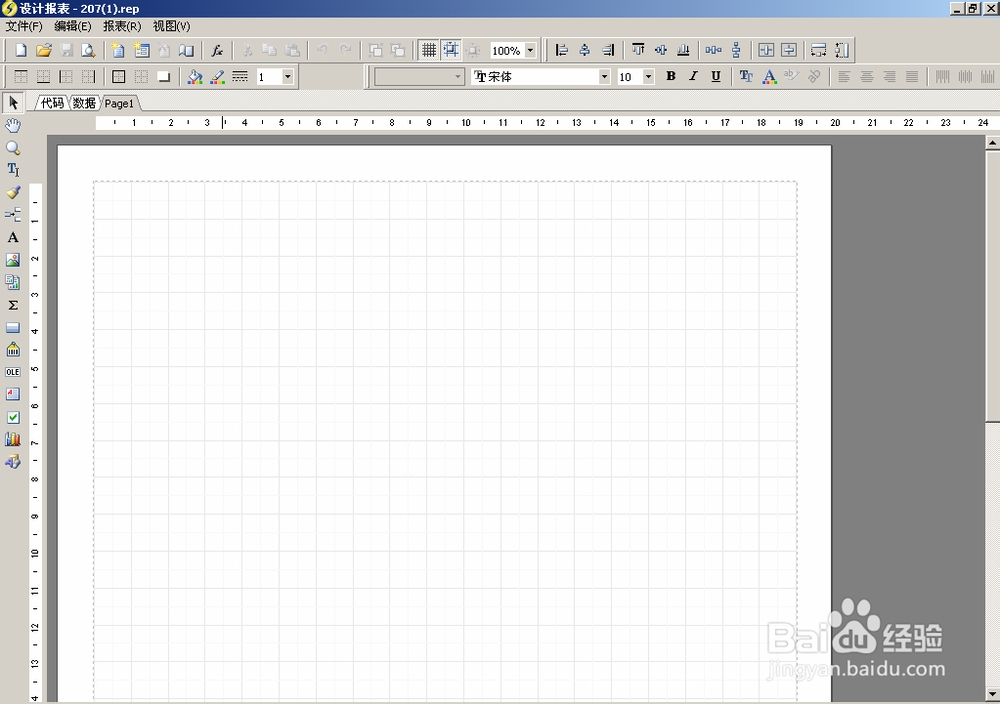Select the arrow object selection tool
Screen dimensions: 1000x704
tap(13, 103)
